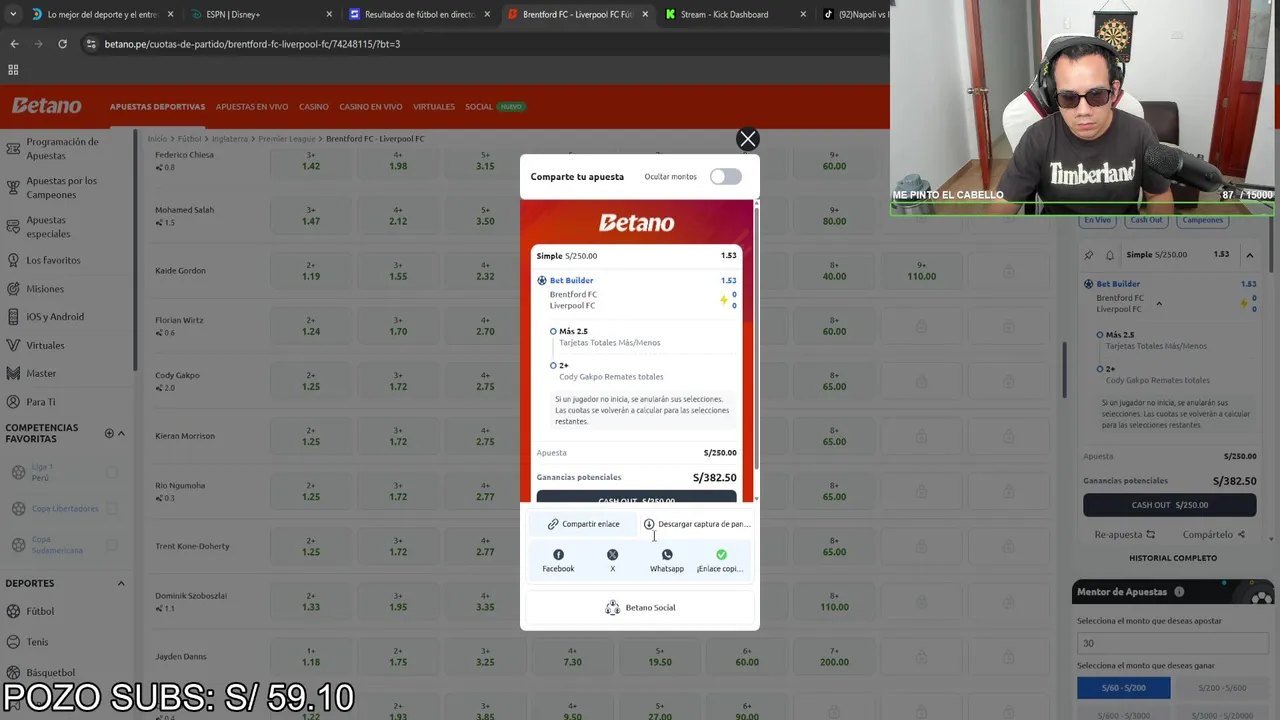Image resolution: width=1280 pixels, height=720 pixels.
Task: Click the Premier League breadcrumb
Action: click(x=286, y=139)
